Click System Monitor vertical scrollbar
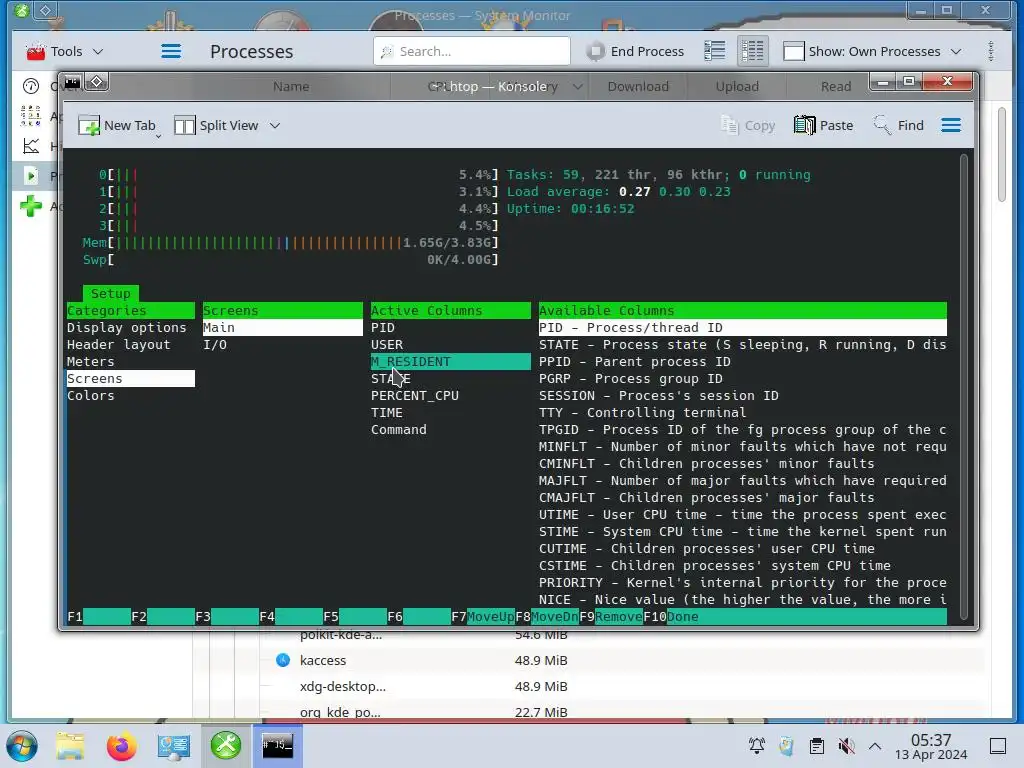This screenshot has width=1024, height=768. (x=1002, y=155)
